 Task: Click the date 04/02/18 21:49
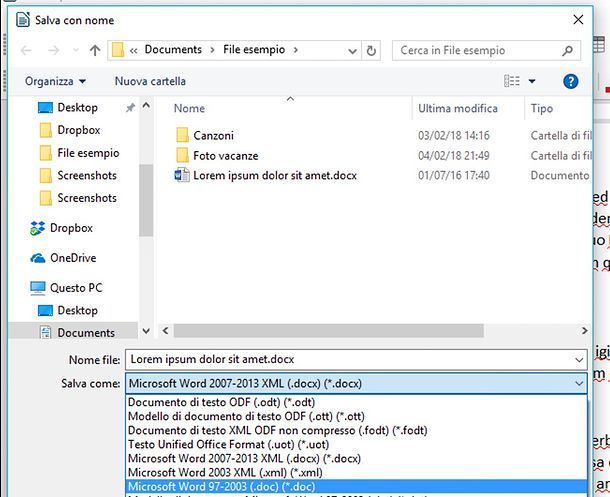click(x=454, y=156)
